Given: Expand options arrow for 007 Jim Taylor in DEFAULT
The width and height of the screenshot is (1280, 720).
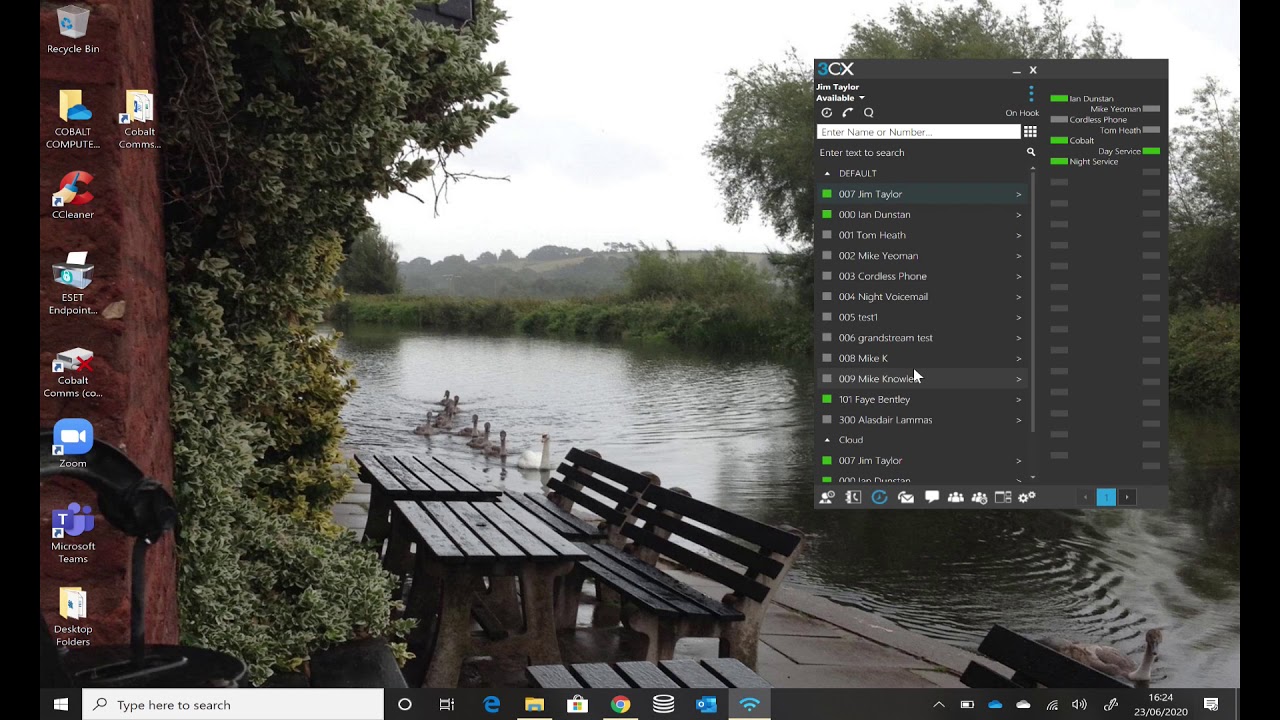Looking at the screenshot, I should coord(1019,194).
